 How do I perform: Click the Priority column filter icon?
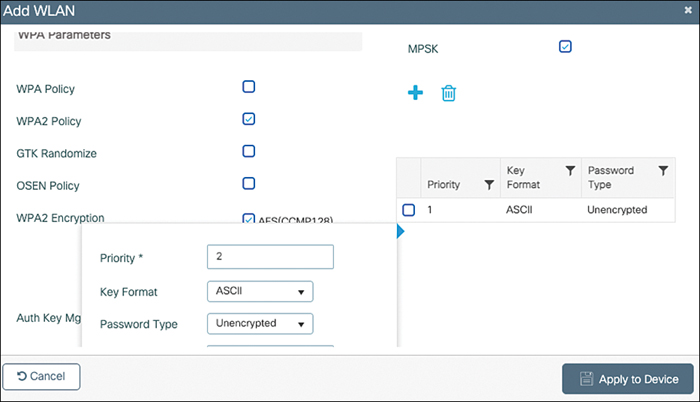coord(489,185)
